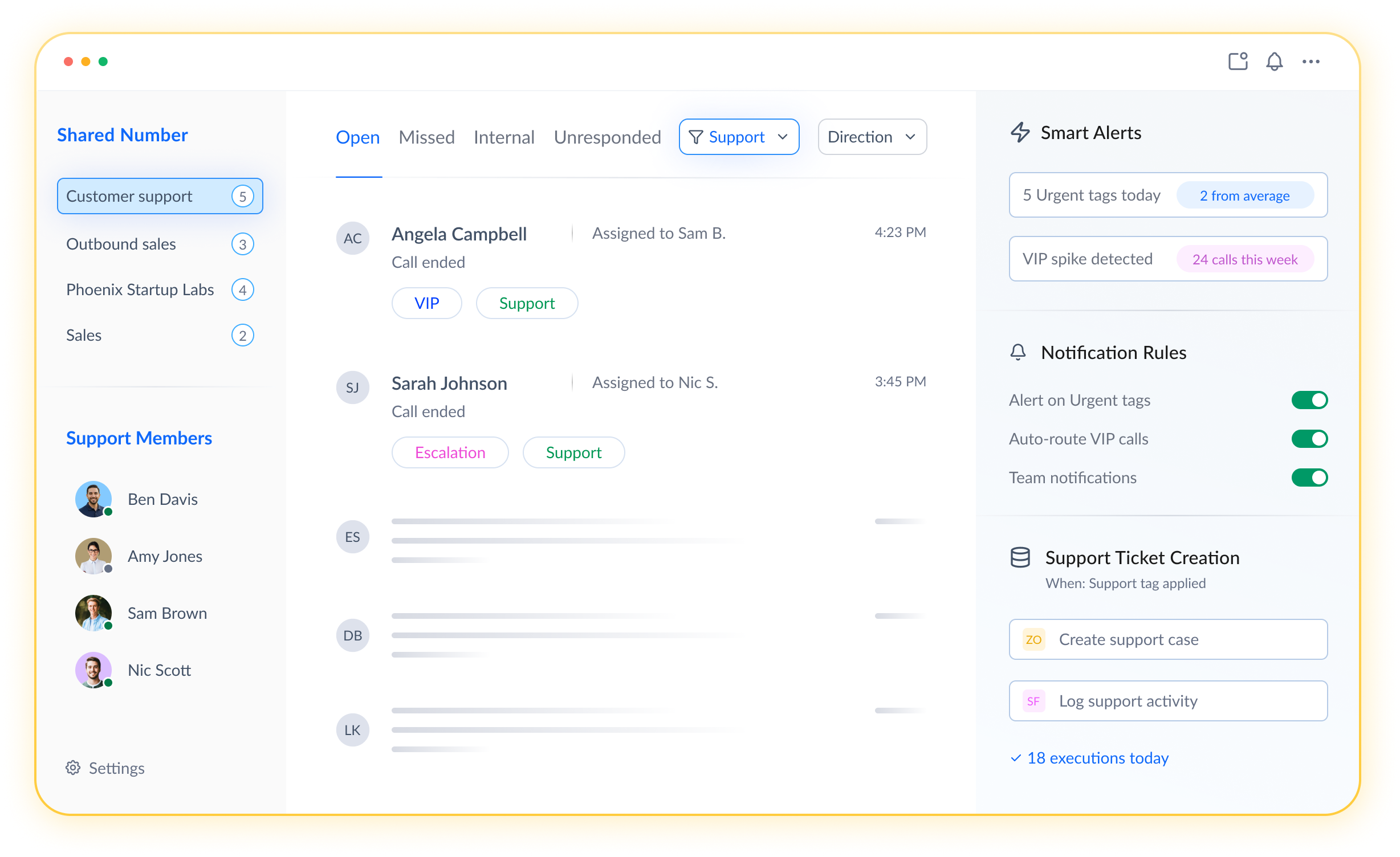Click Angela Campbell's AC avatar
The width and height of the screenshot is (1400, 857).
352,238
